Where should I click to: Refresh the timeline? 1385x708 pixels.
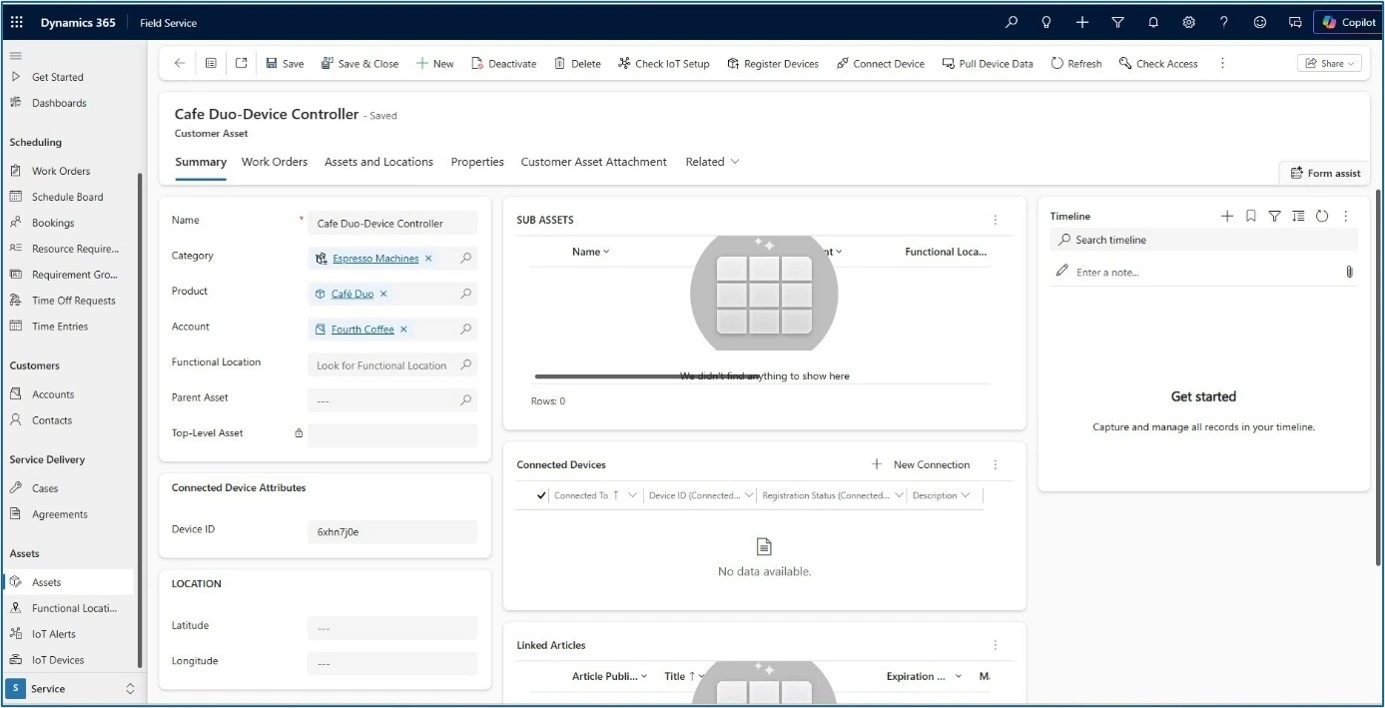coord(1322,216)
